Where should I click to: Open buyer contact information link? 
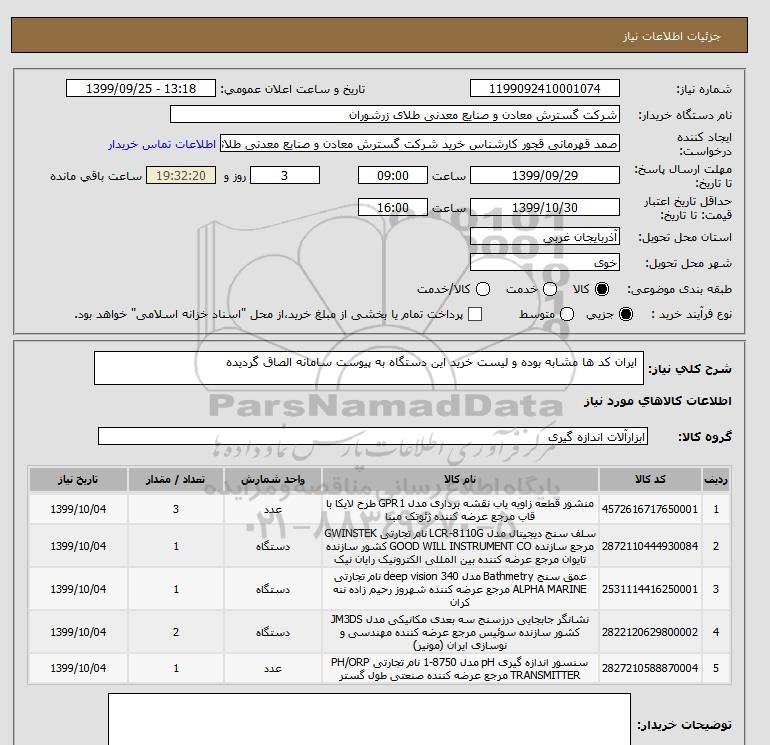pyautogui.click(x=162, y=145)
